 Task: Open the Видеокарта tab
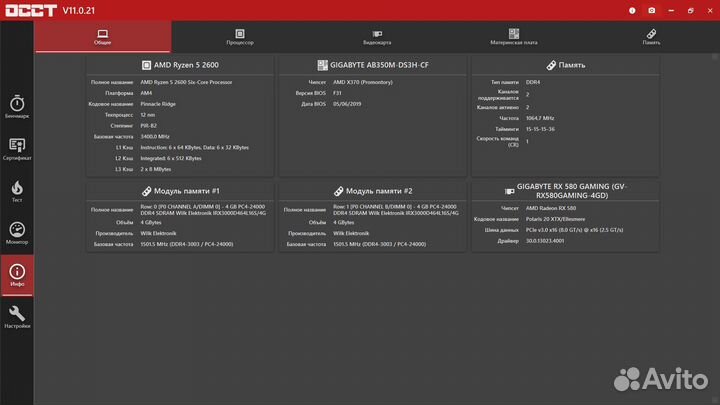[377, 37]
